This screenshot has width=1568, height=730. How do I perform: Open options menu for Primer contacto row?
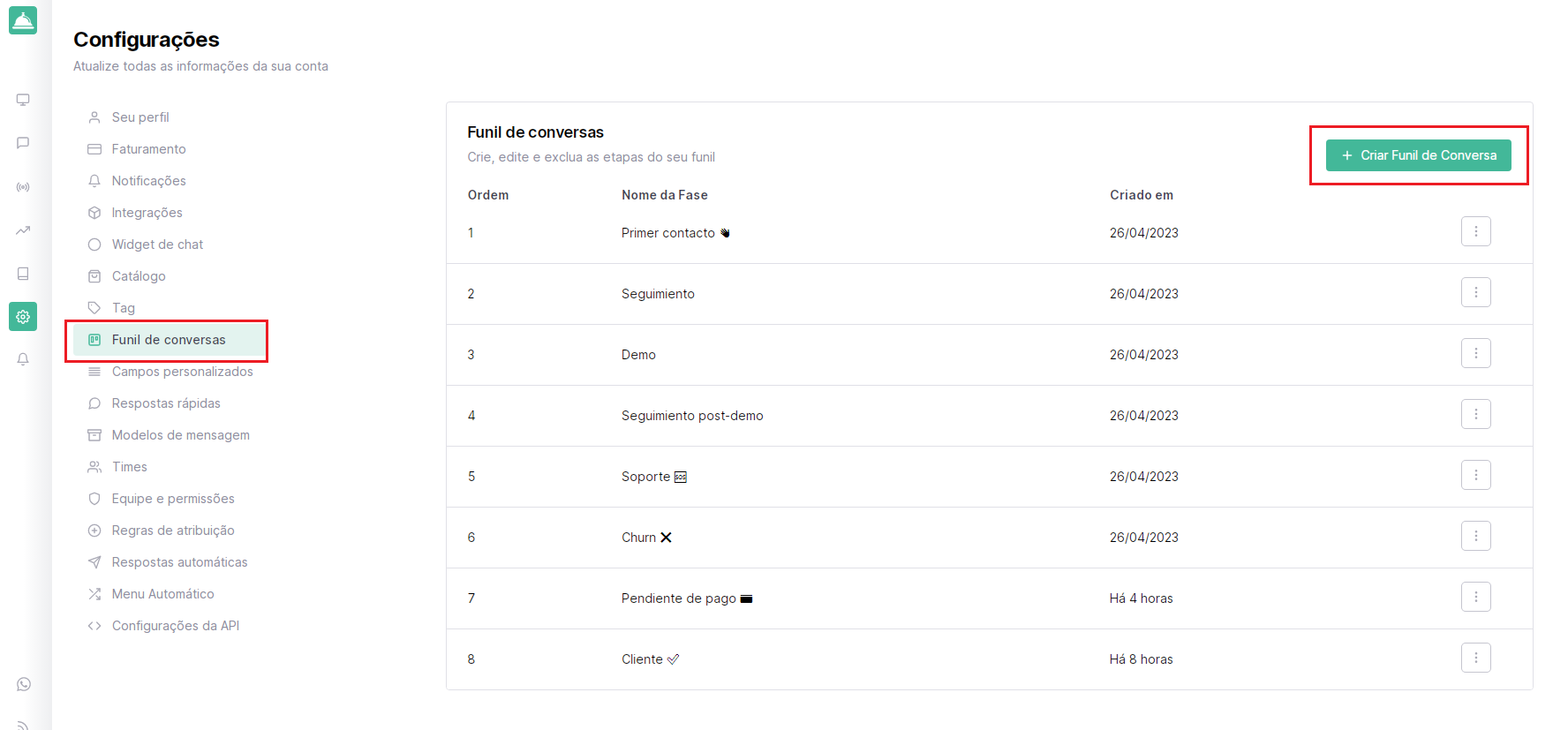click(x=1475, y=231)
